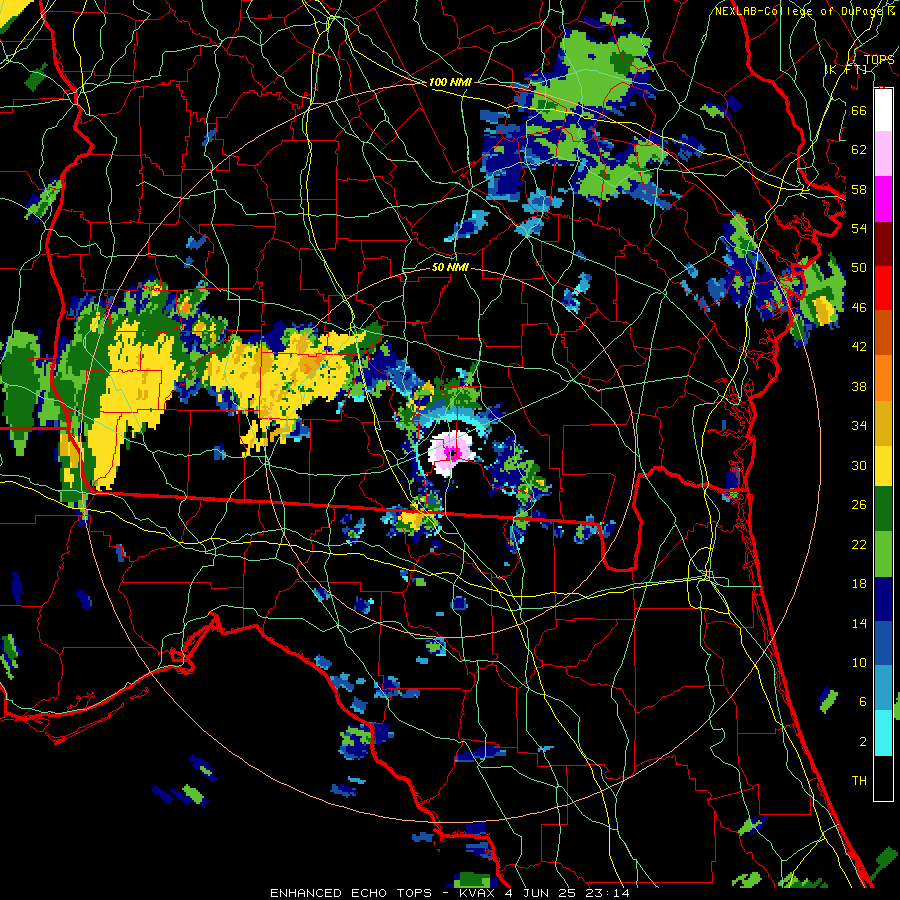Click the white swatch in the tops legend

[x=883, y=110]
